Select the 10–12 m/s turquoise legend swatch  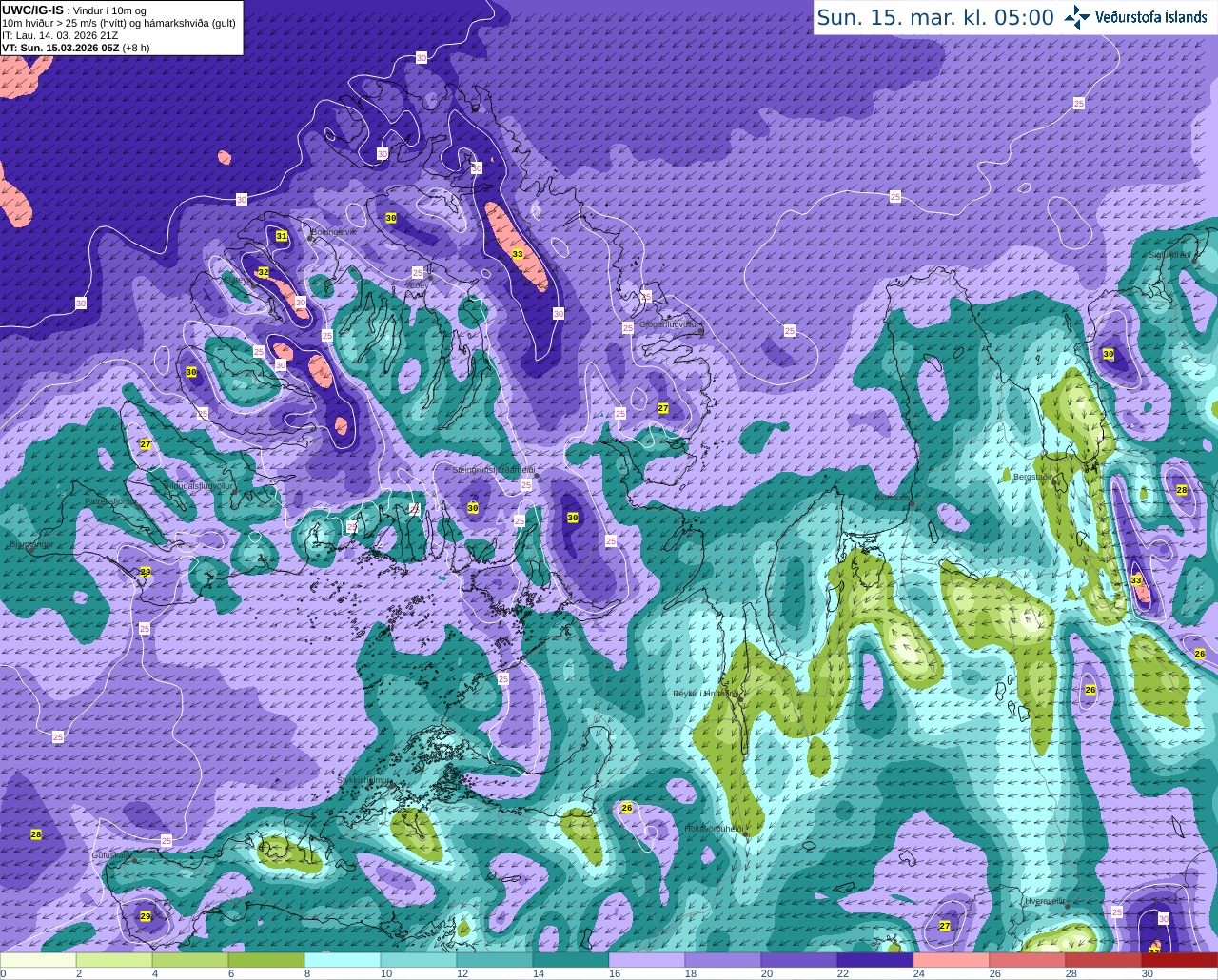pos(419,960)
